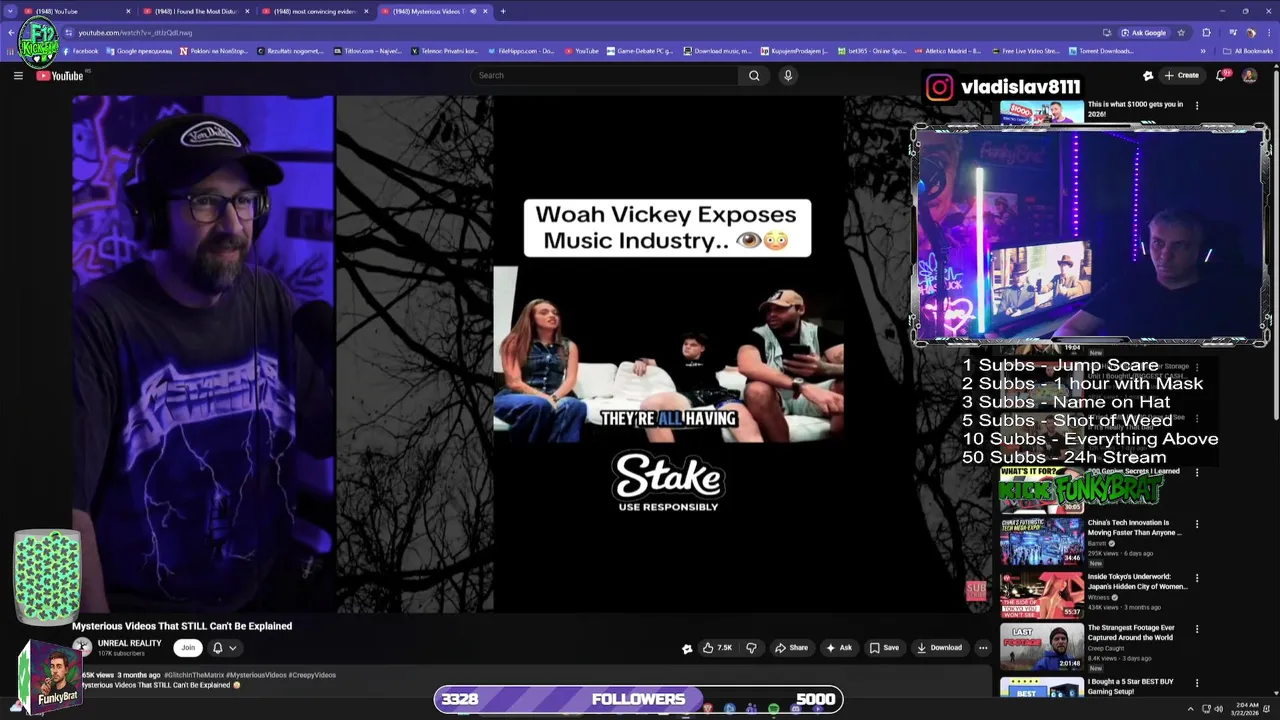The height and width of the screenshot is (720, 1280).
Task: Share the video
Action: click(791, 647)
